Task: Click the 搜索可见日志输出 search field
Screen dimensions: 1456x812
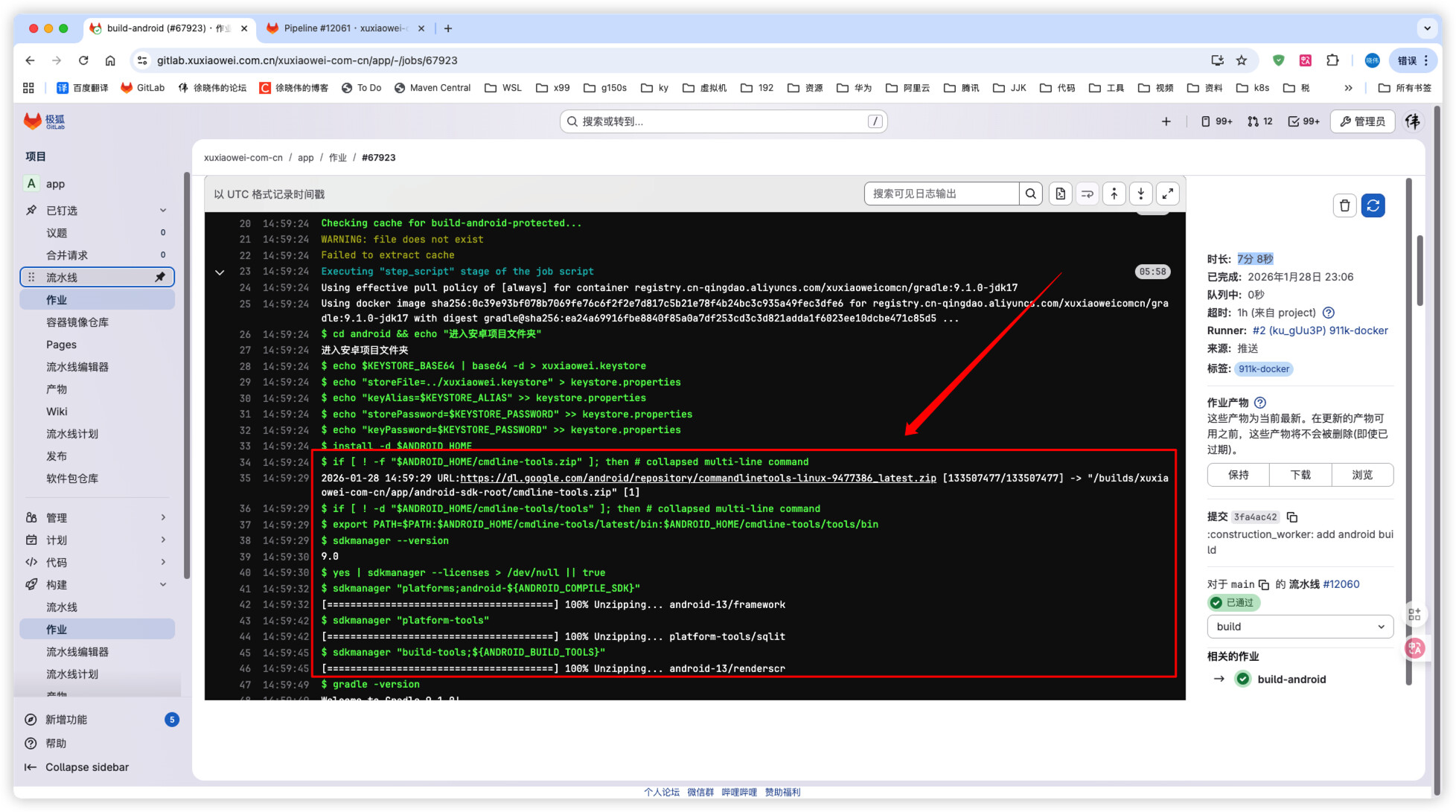Action: click(x=941, y=194)
